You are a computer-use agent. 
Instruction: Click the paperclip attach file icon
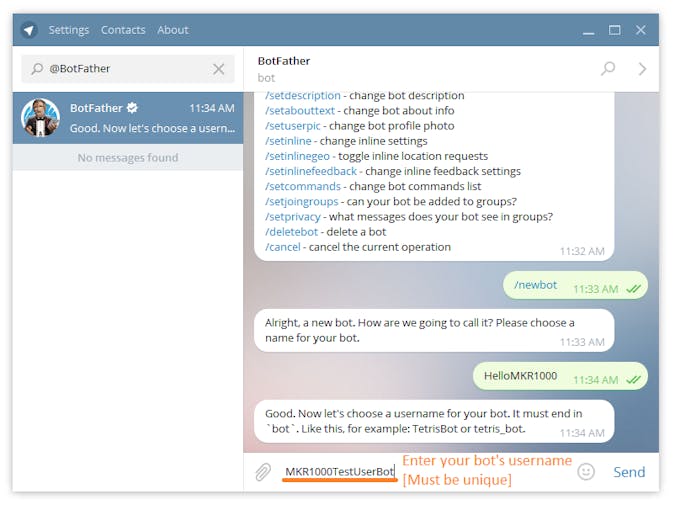[x=263, y=472]
